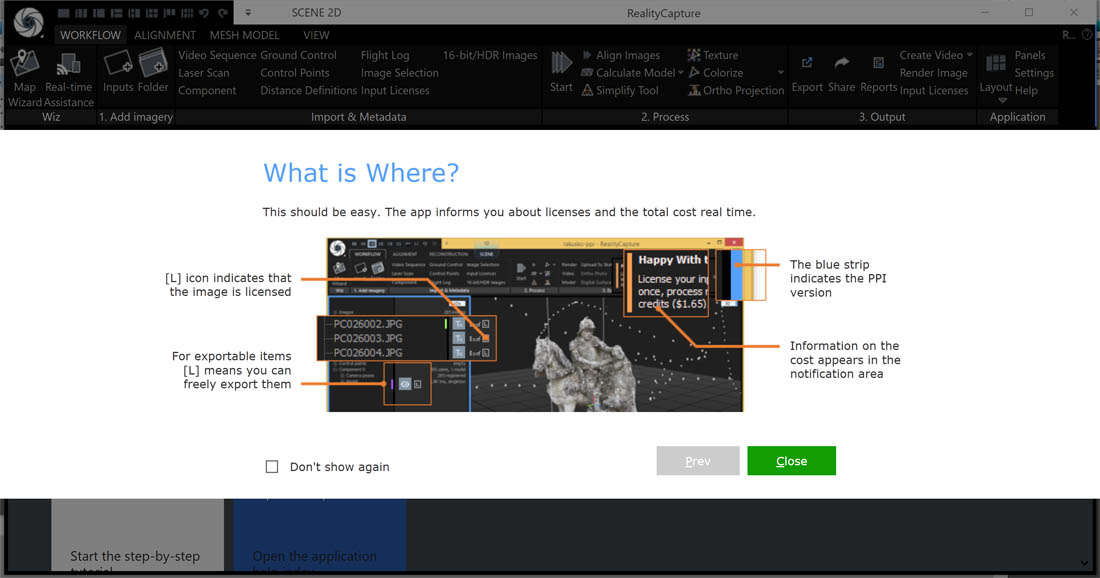Image resolution: width=1100 pixels, height=578 pixels.
Task: Tick the Don't show again checkbox
Action: (x=272, y=466)
